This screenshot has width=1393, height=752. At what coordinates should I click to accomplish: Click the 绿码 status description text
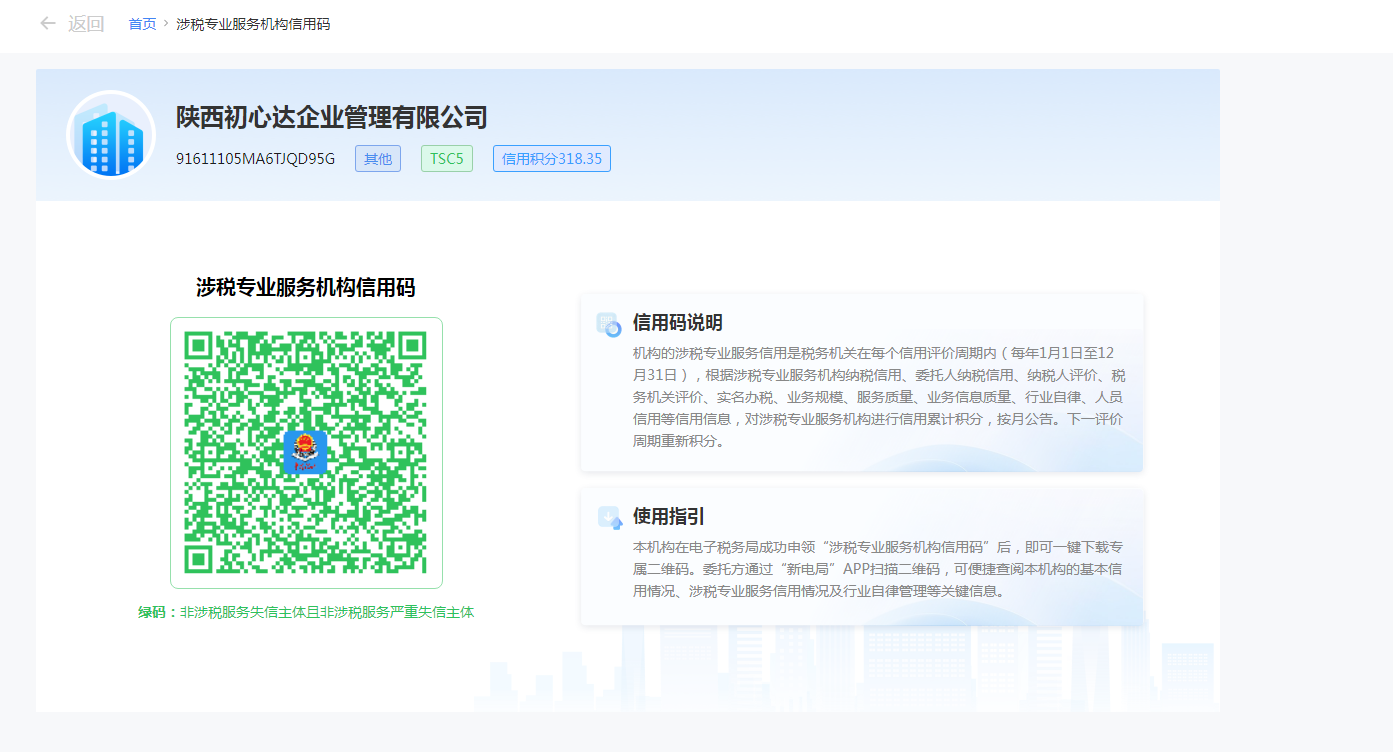coord(306,612)
